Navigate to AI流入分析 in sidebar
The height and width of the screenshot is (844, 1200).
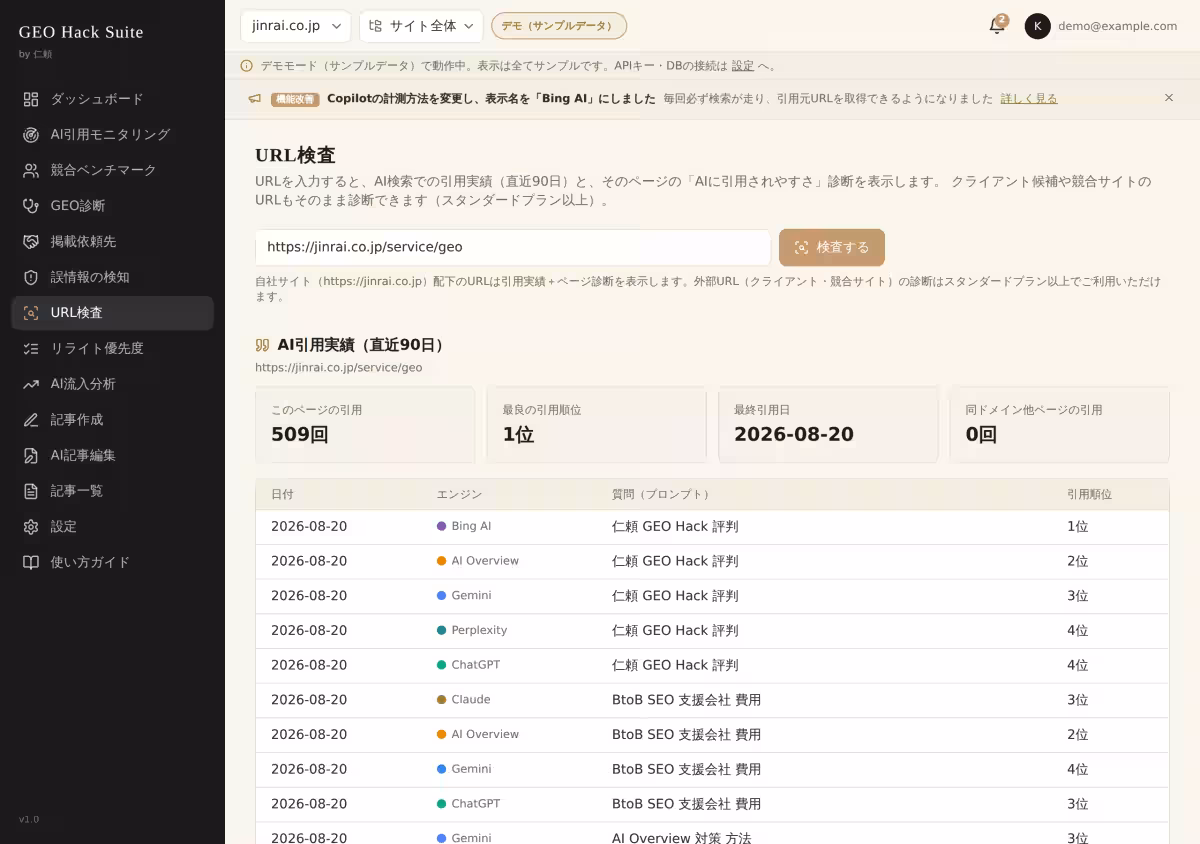coord(112,384)
